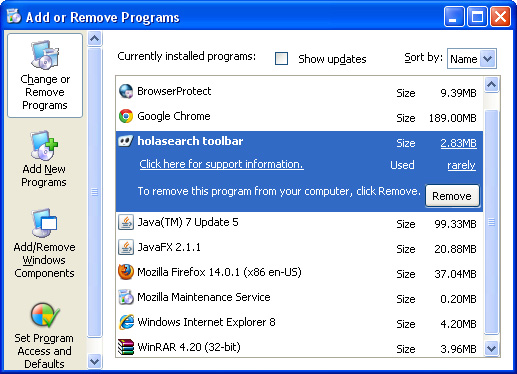Open the Add New Programs icon
This screenshot has height=374, width=517.
(44, 145)
